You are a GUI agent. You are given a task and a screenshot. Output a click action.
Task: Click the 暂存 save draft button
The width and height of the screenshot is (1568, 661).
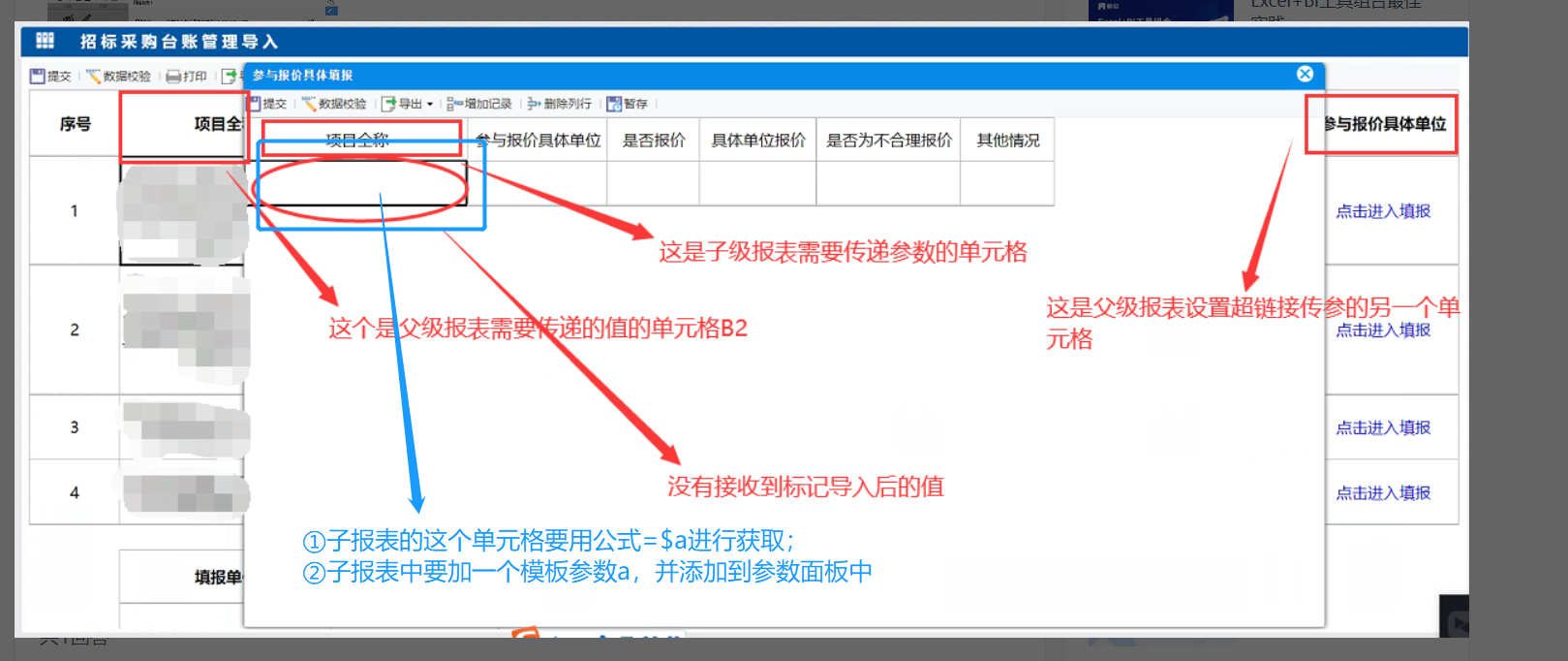pyautogui.click(x=628, y=104)
